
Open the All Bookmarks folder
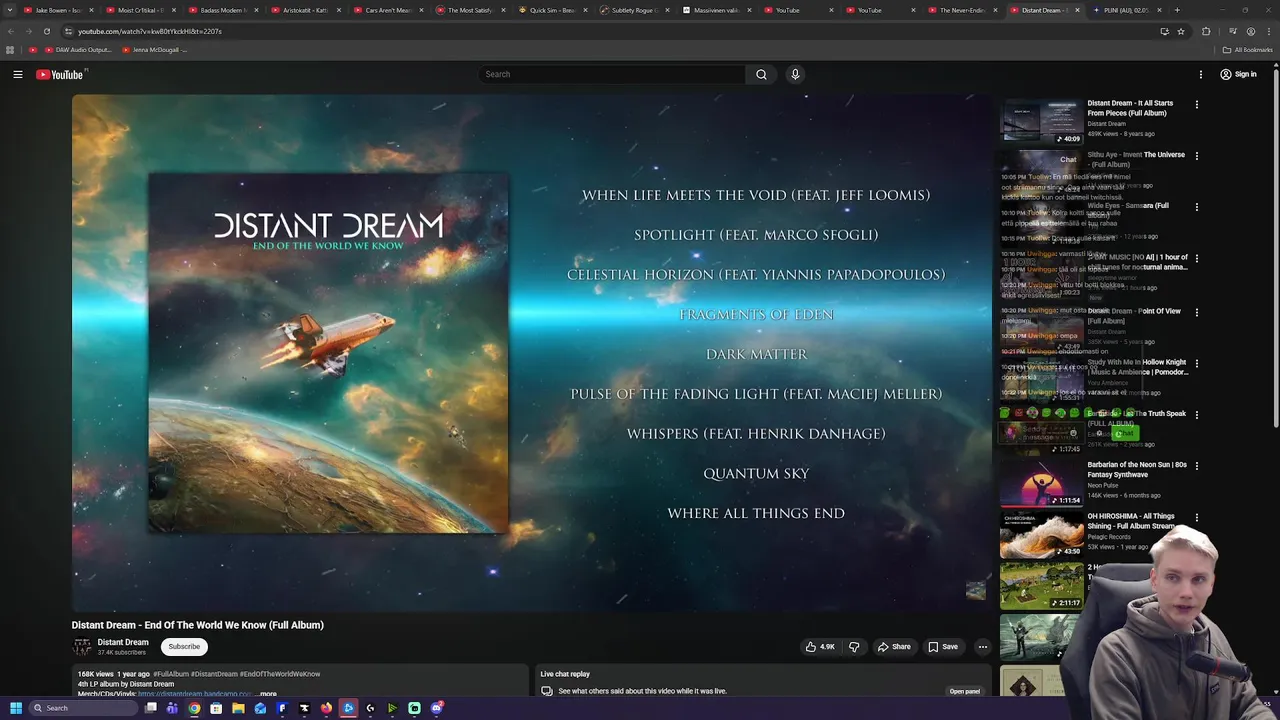[1247, 50]
